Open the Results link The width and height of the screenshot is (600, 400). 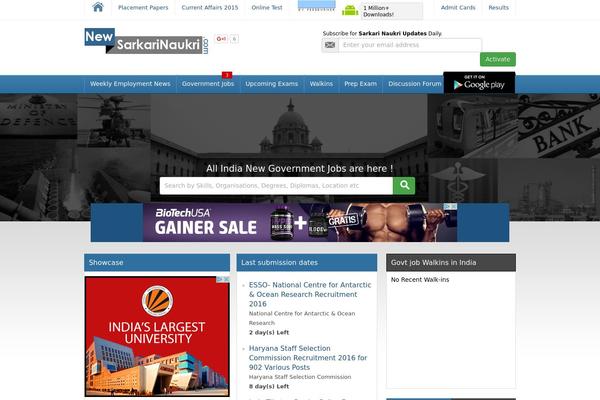[x=499, y=7]
